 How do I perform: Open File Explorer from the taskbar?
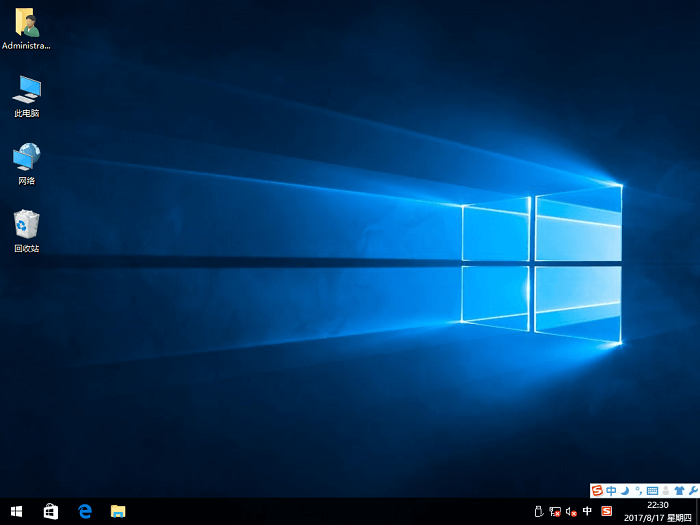(x=118, y=511)
